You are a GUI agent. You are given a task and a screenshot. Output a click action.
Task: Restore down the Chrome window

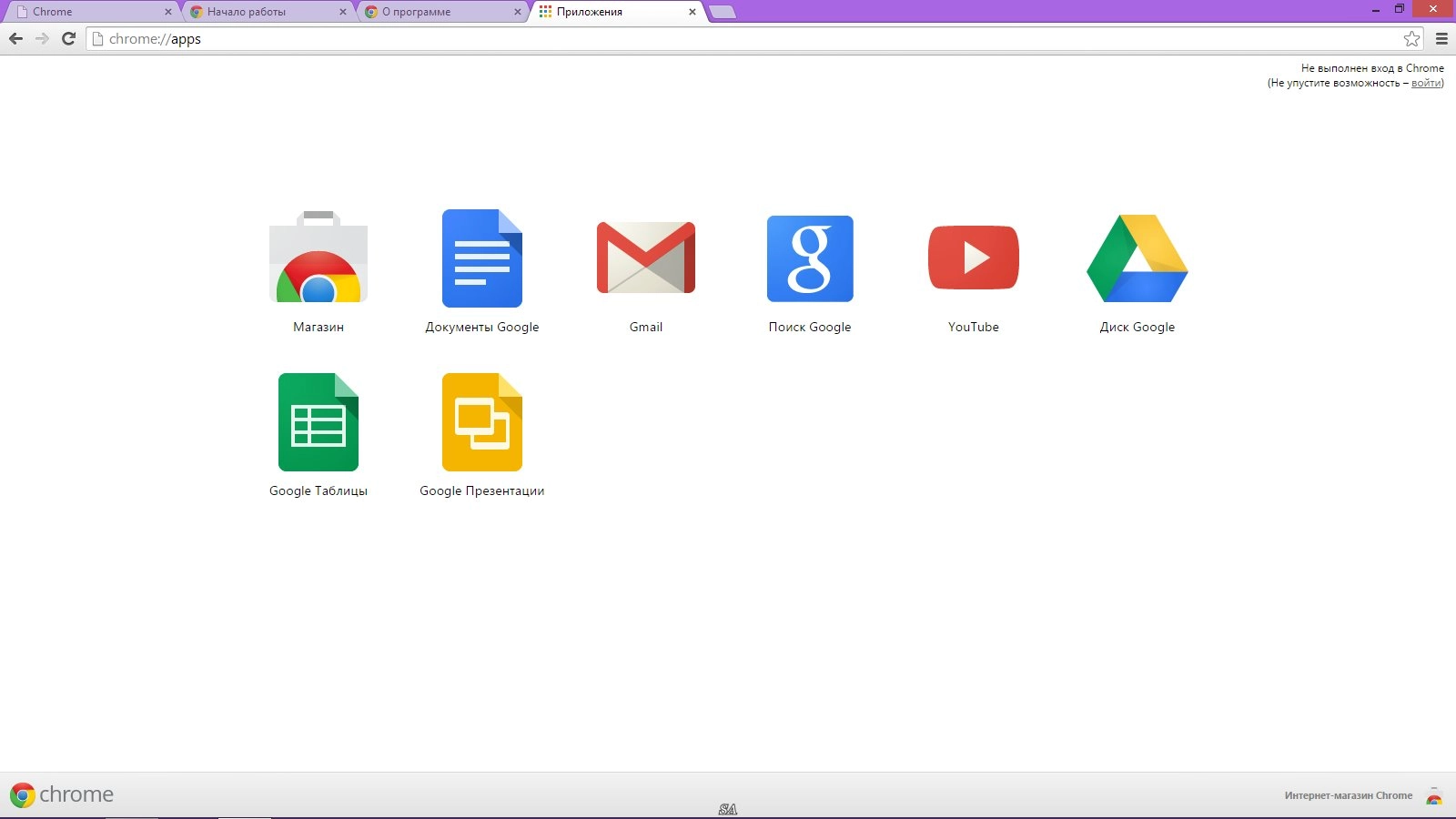(x=1400, y=9)
